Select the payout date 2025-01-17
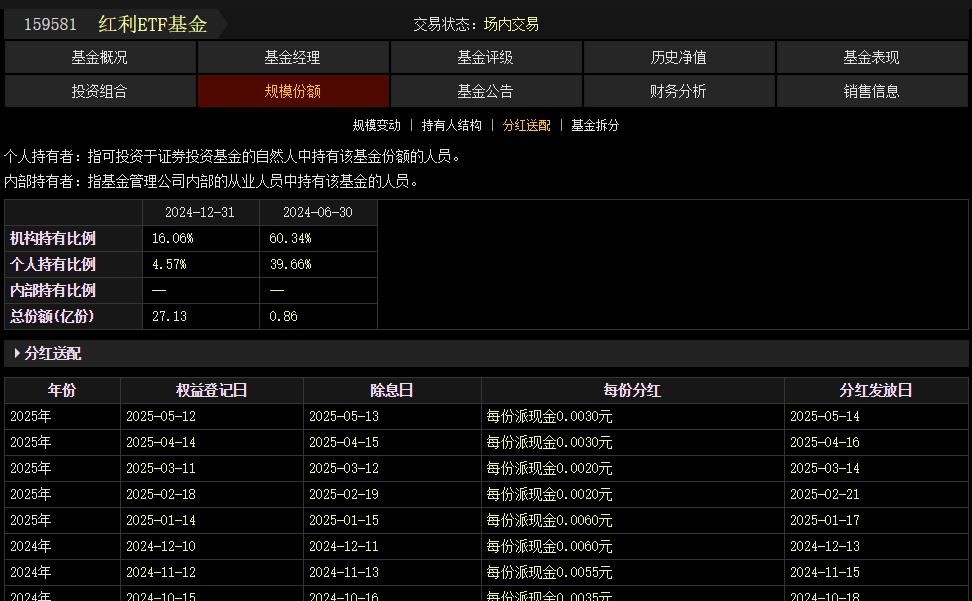This screenshot has height=601, width=972. (825, 520)
